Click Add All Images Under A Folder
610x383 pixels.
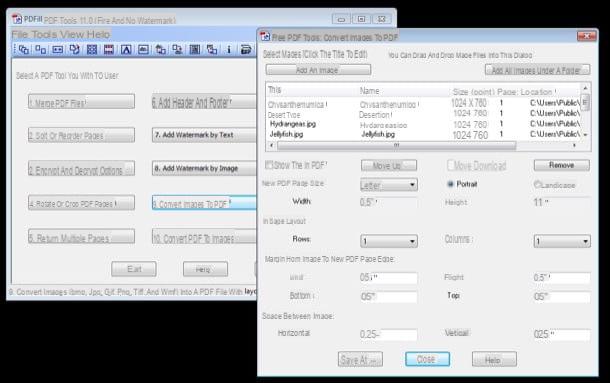tap(537, 70)
